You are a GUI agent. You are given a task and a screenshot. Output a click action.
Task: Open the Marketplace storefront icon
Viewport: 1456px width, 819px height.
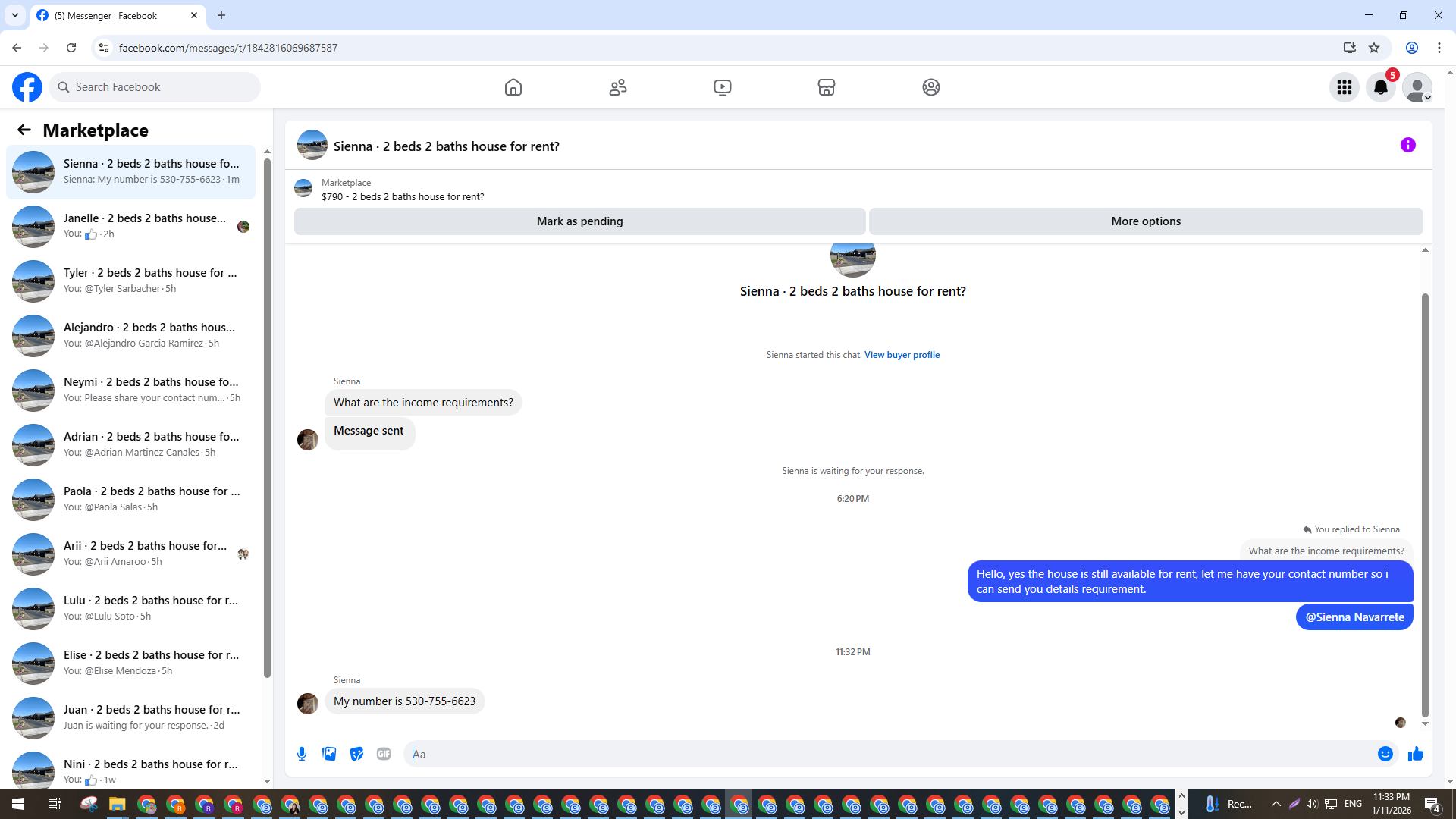click(827, 87)
